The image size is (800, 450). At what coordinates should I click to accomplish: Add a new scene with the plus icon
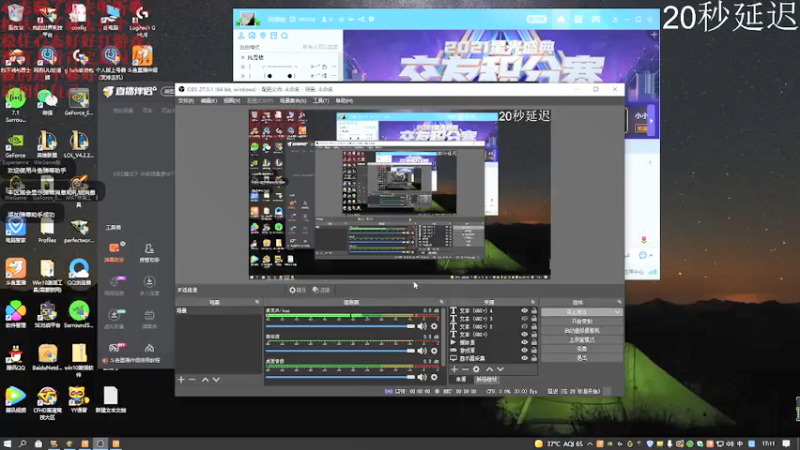(181, 380)
